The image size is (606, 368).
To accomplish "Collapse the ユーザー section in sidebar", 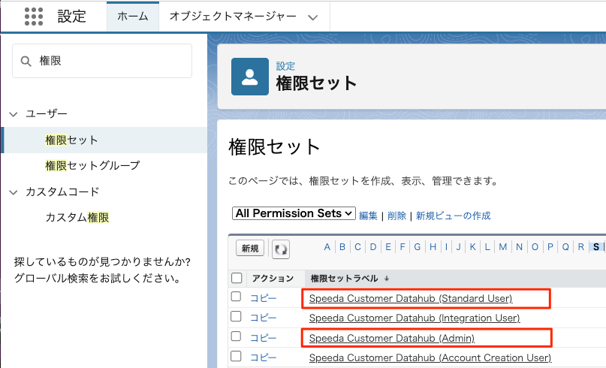I will pos(14,114).
